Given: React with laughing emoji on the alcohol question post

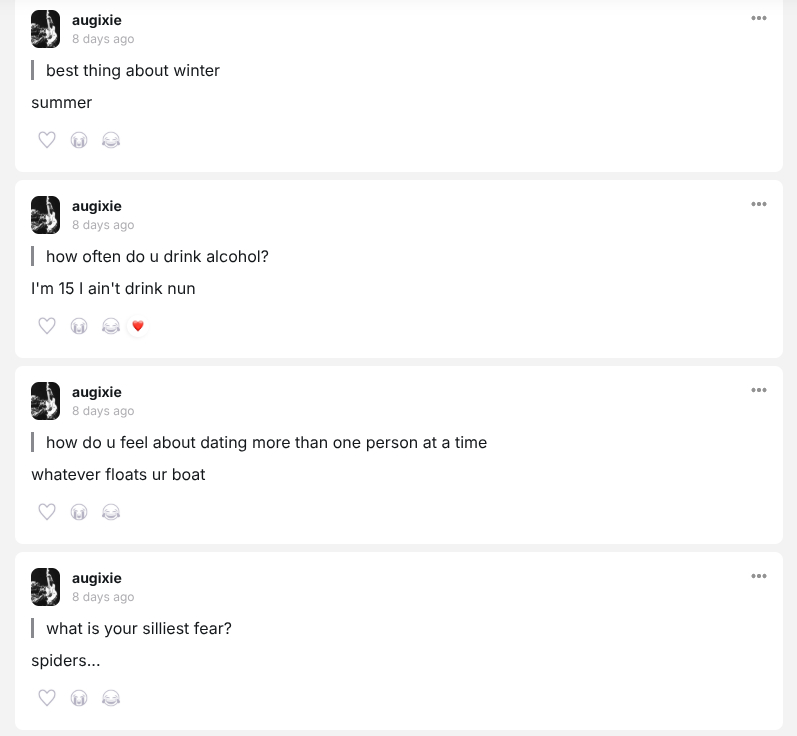Looking at the screenshot, I should (x=111, y=326).
